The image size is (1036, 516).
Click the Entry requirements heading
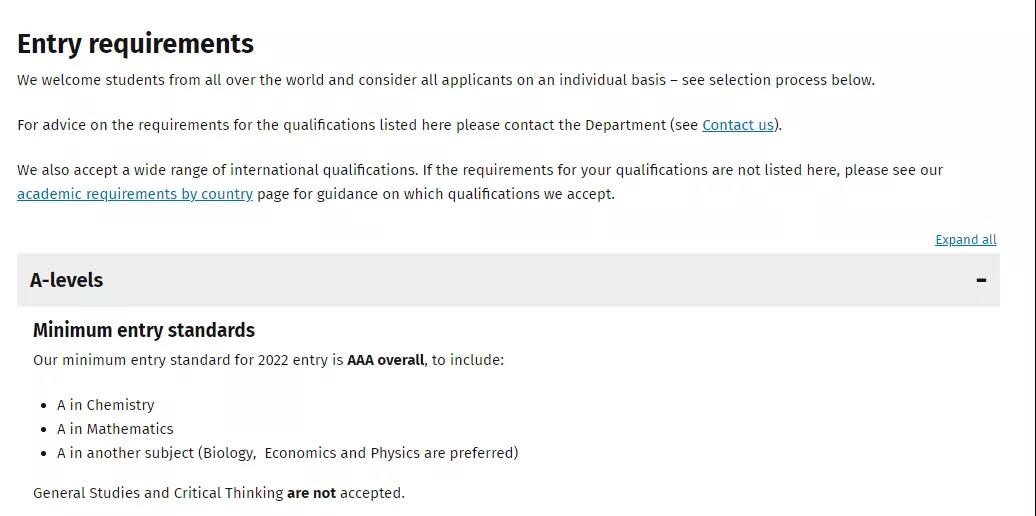(x=136, y=44)
